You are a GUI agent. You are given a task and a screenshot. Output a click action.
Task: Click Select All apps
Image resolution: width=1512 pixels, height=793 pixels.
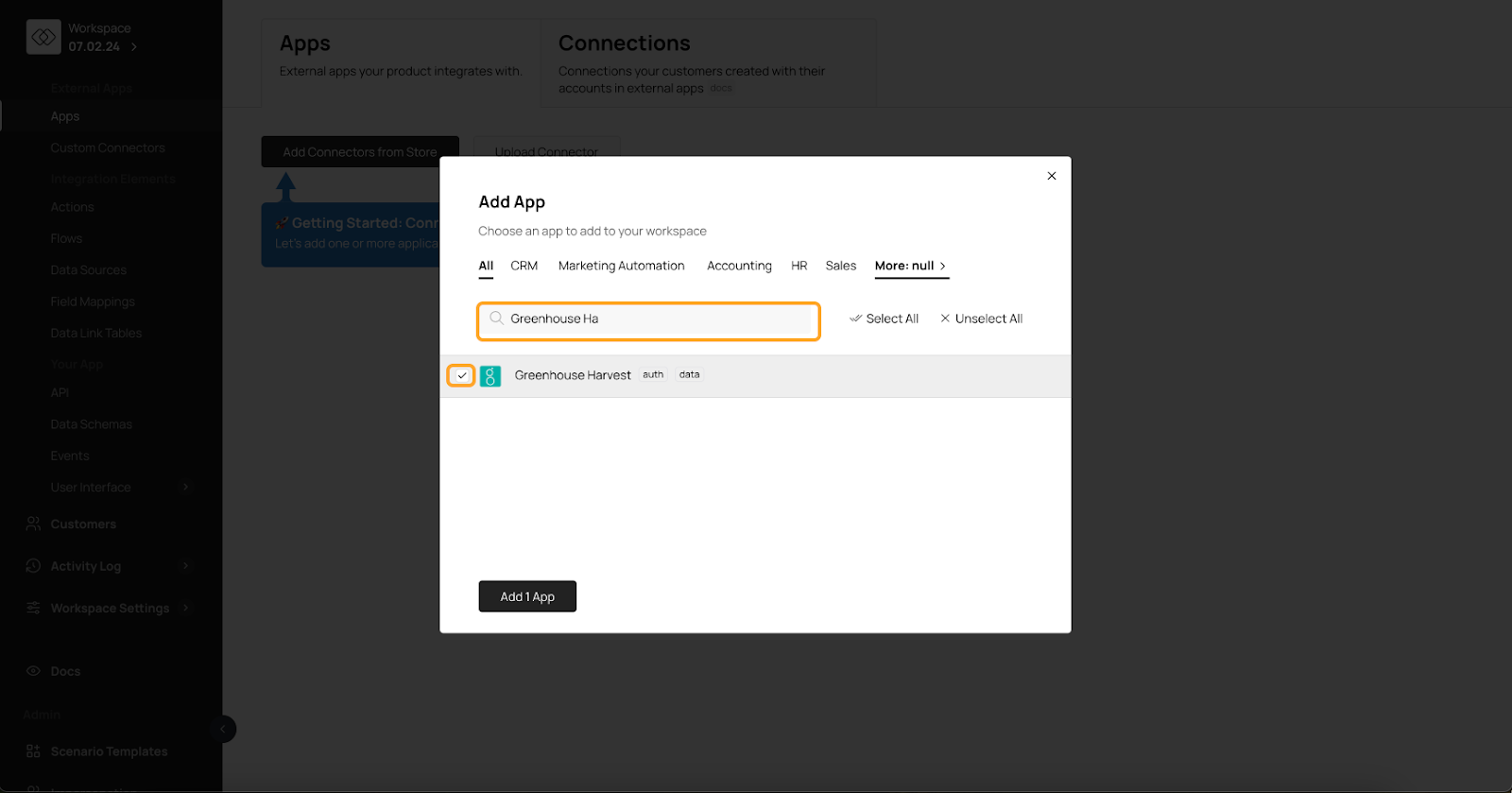point(885,319)
